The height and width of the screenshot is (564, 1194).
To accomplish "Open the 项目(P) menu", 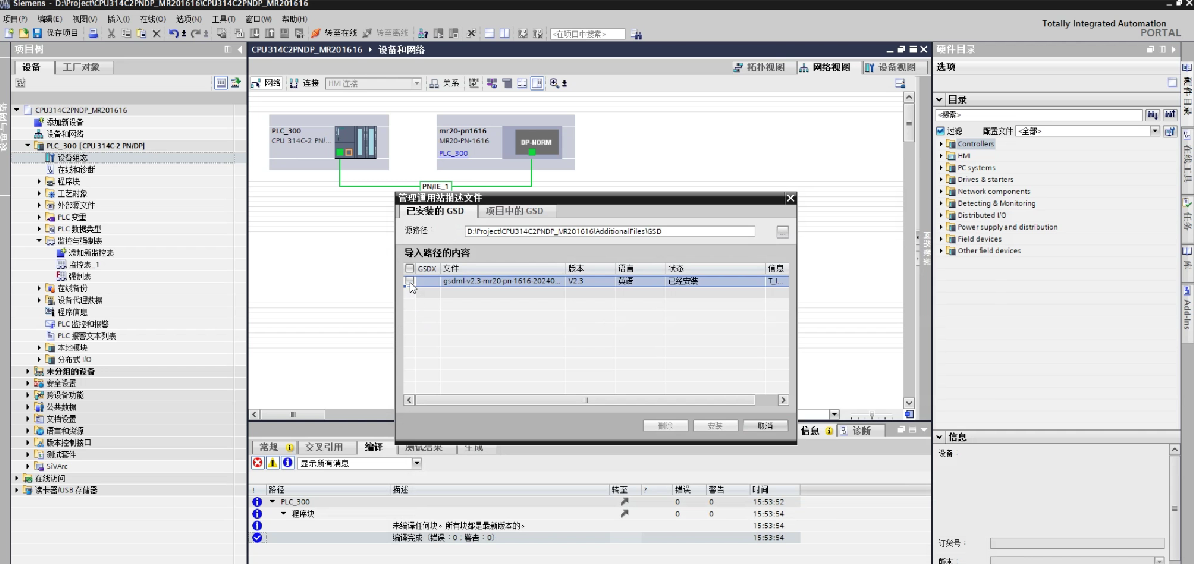I will 15,19.
